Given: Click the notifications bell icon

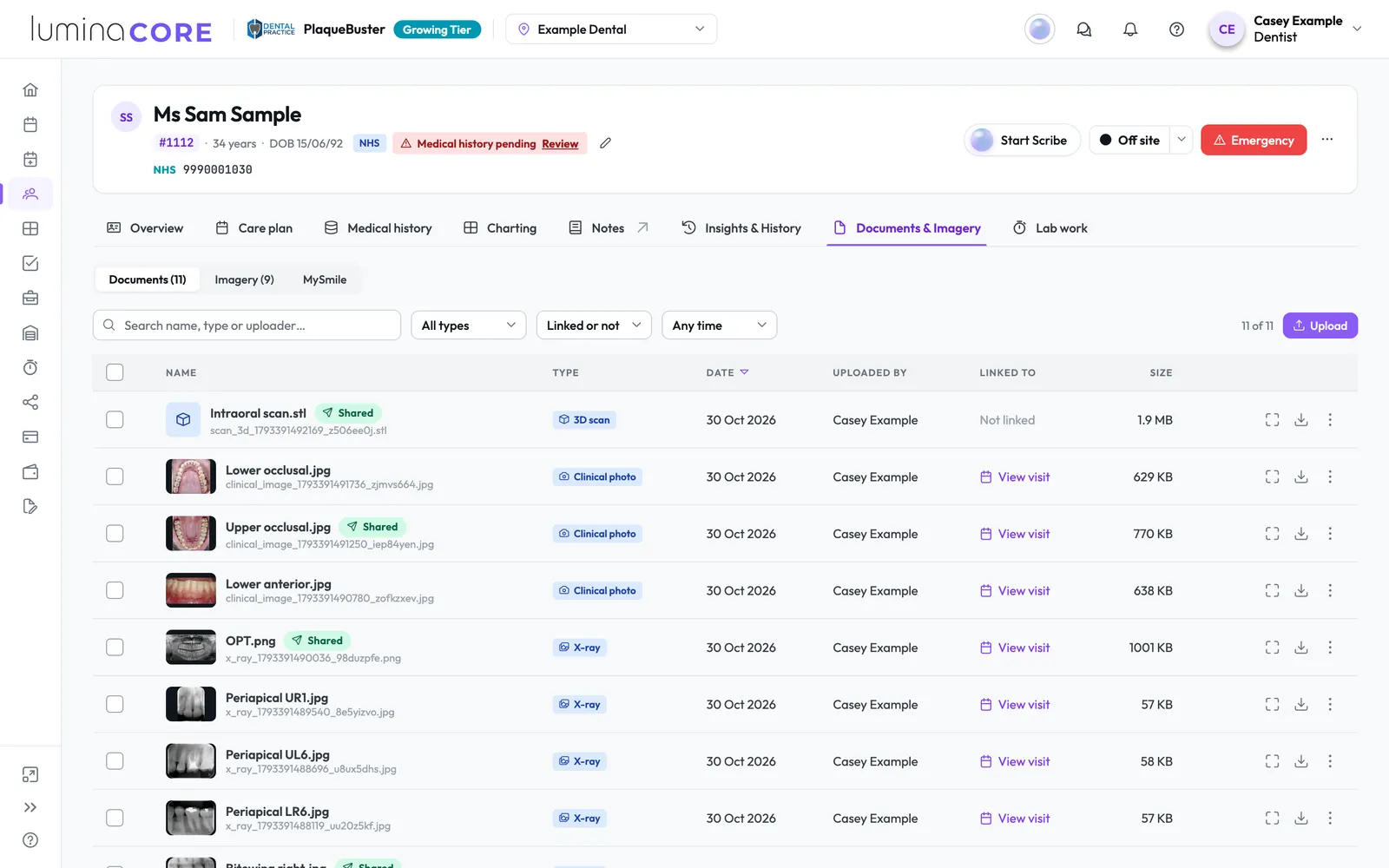Looking at the screenshot, I should (x=1130, y=30).
